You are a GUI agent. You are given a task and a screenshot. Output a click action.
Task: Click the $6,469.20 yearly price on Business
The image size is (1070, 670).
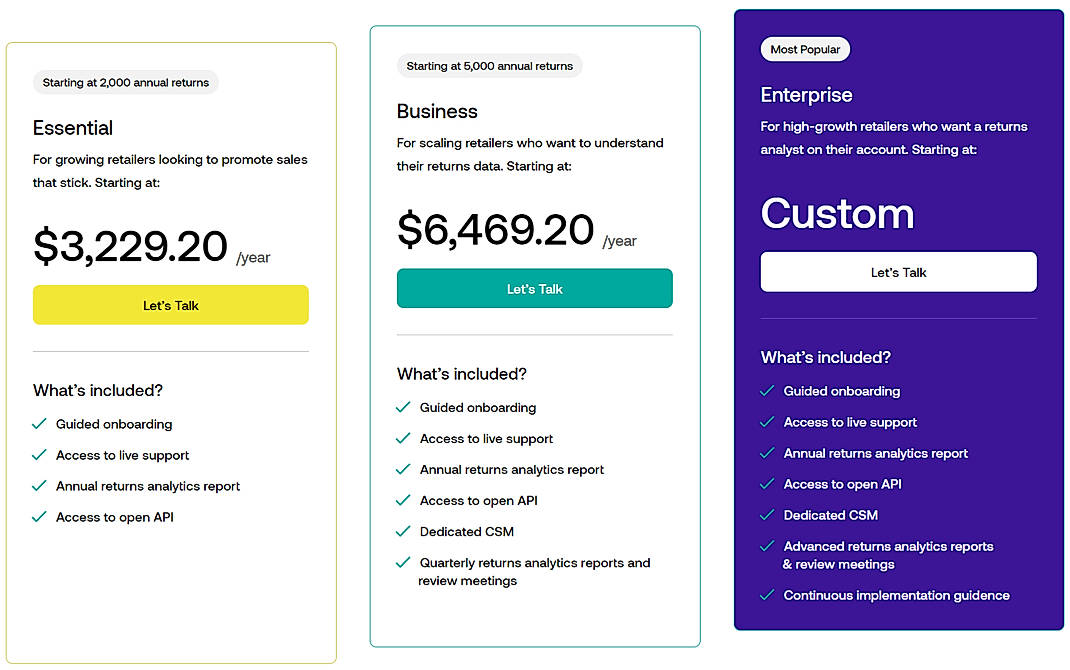click(495, 230)
